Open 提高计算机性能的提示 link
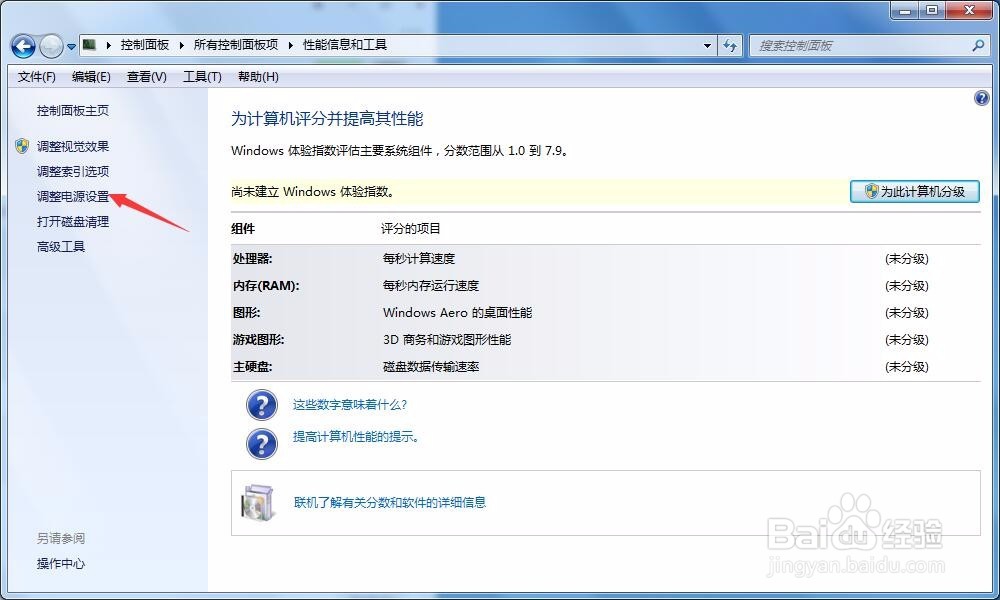This screenshot has height=600, width=1000. coord(355,437)
